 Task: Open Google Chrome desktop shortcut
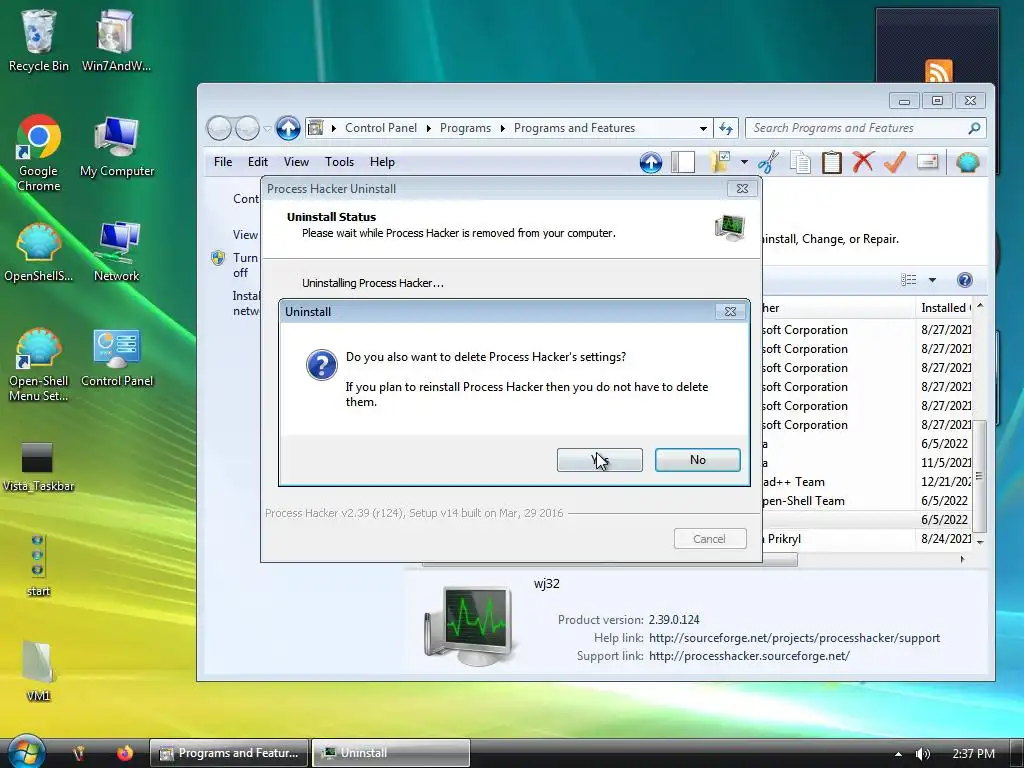[x=39, y=153]
